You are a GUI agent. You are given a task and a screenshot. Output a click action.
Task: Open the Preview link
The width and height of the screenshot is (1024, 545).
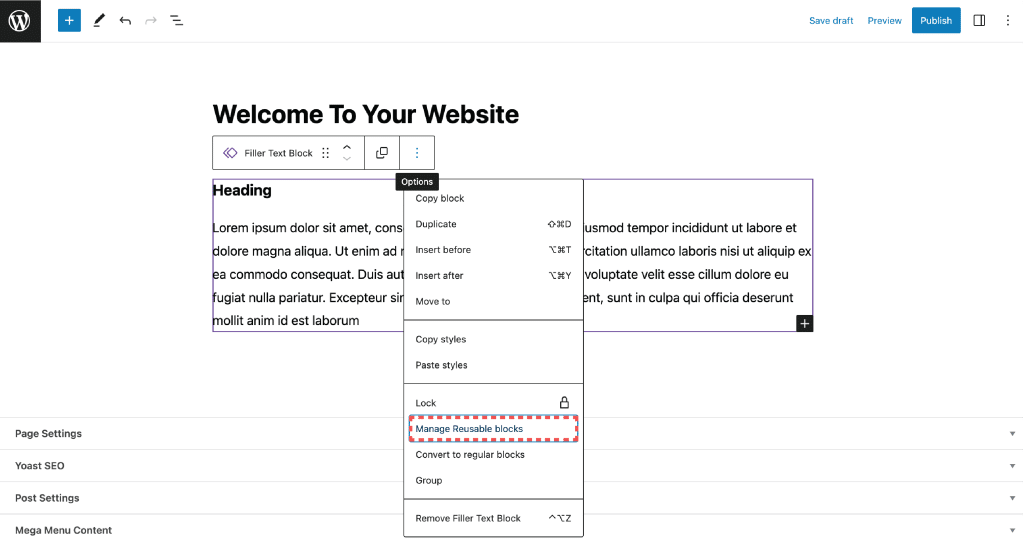[x=884, y=21]
